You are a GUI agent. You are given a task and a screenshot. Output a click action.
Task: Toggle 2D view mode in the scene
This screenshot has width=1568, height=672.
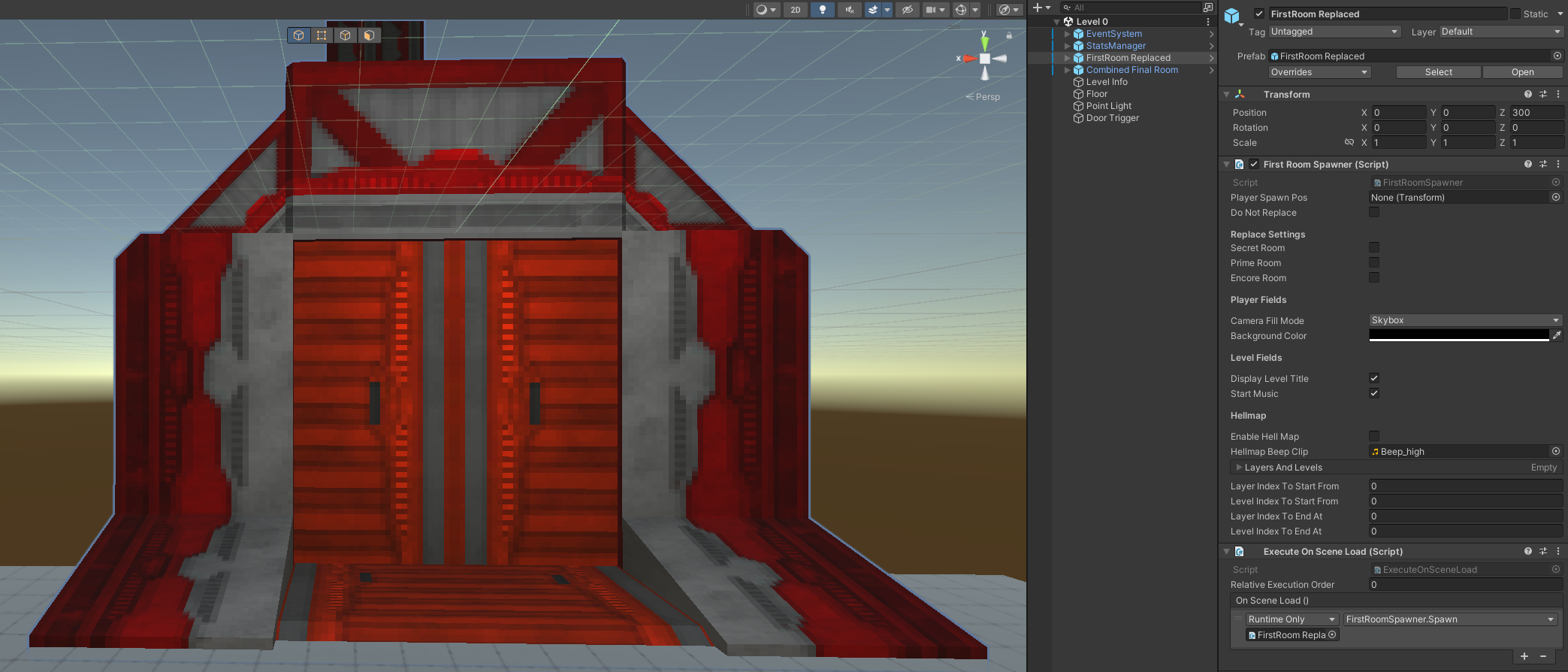pyautogui.click(x=795, y=10)
